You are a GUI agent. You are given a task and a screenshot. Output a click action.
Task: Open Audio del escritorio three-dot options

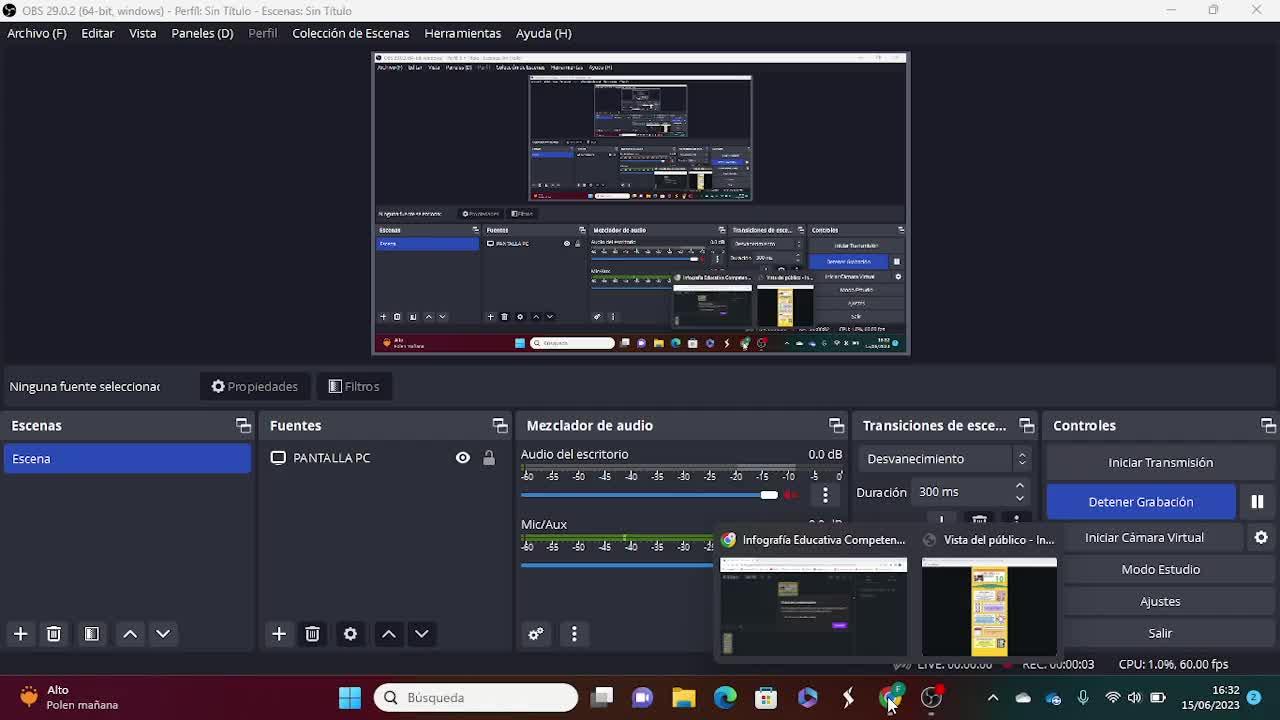(x=825, y=494)
